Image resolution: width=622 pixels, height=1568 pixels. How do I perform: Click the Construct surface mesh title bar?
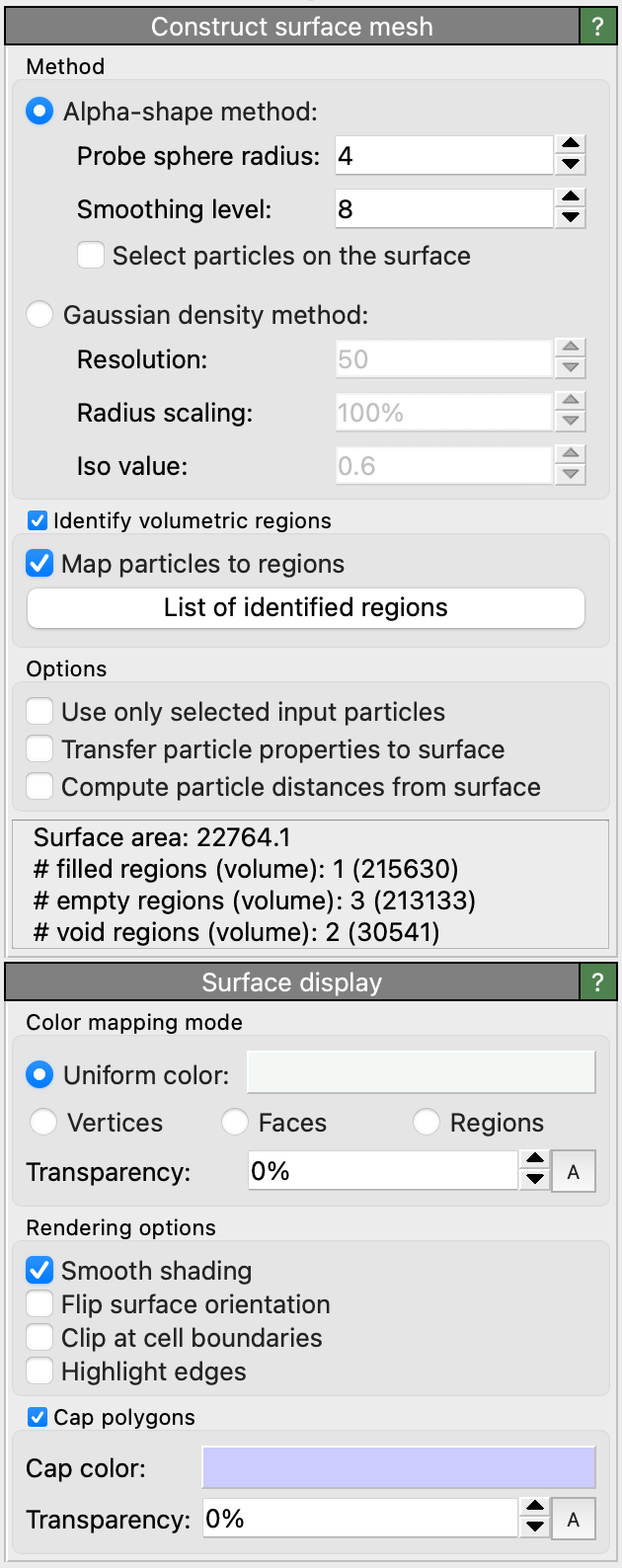pyautogui.click(x=291, y=27)
